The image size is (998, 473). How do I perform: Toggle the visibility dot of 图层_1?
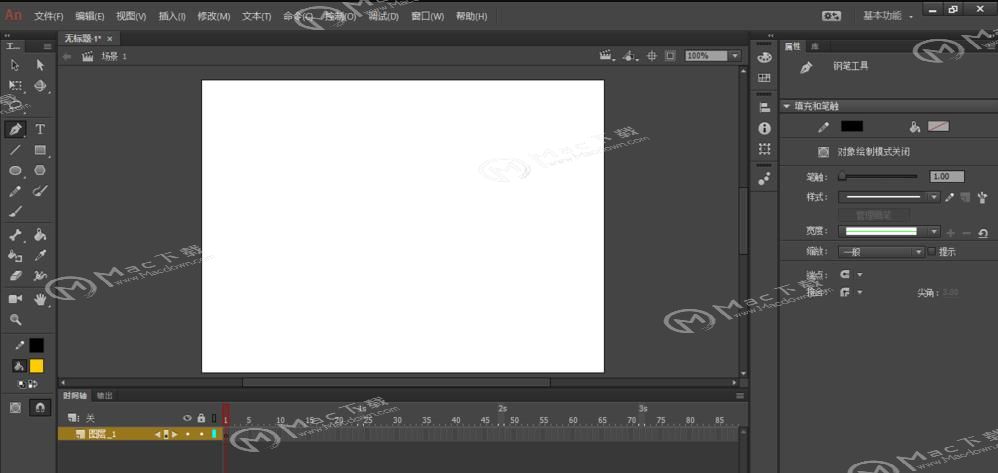coord(187,434)
